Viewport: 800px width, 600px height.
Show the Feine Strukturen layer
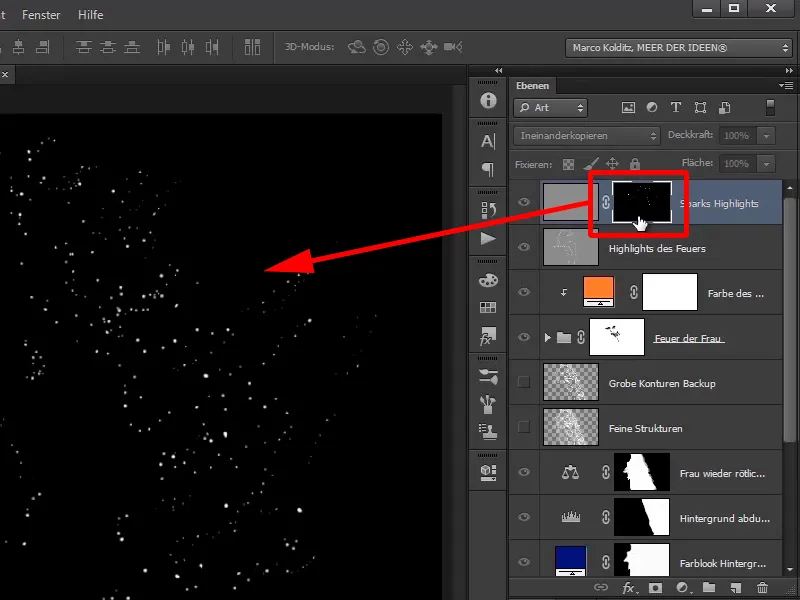(x=523, y=427)
